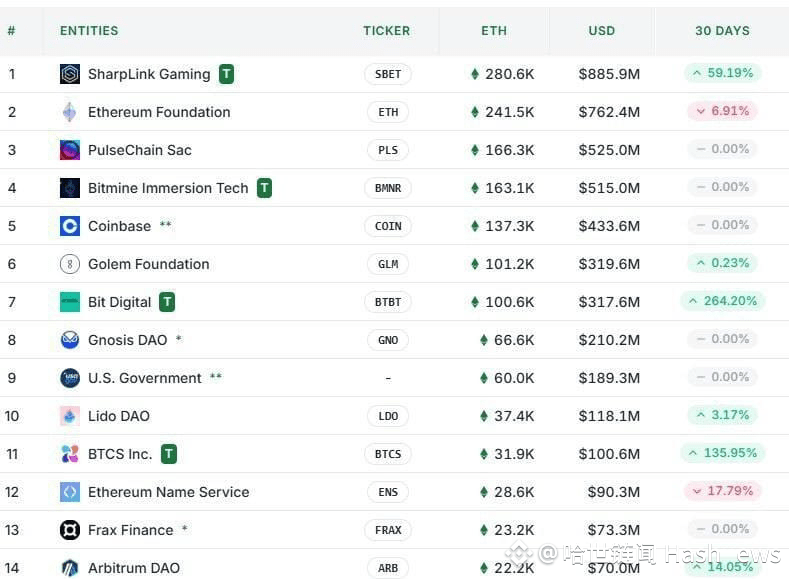Click the ETH diamond icon beside 23.2K
The image size is (789, 579).
point(484,530)
